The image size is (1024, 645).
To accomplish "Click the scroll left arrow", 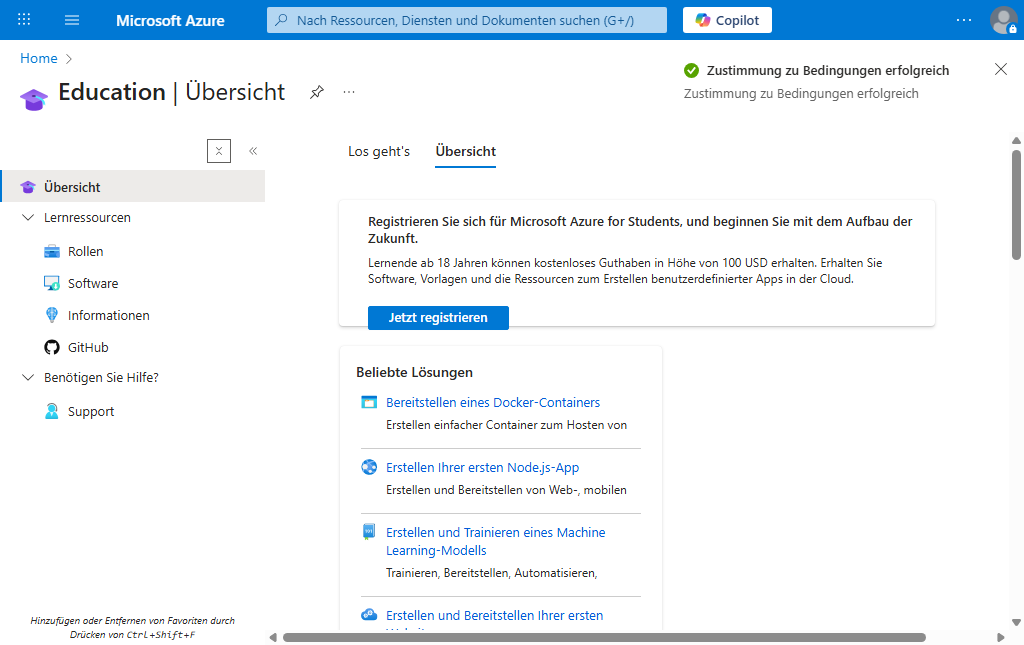I will pyautogui.click(x=273, y=637).
